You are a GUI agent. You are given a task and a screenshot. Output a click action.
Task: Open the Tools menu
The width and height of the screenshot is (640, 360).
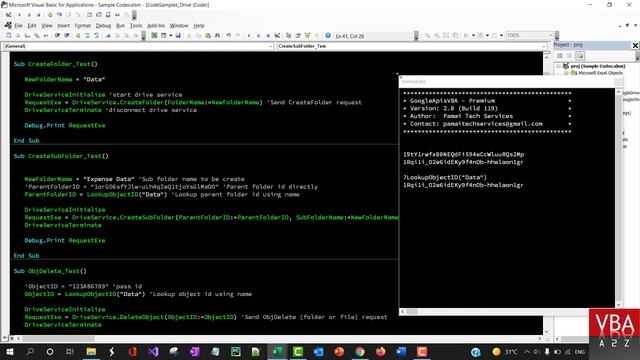click(x=136, y=25)
